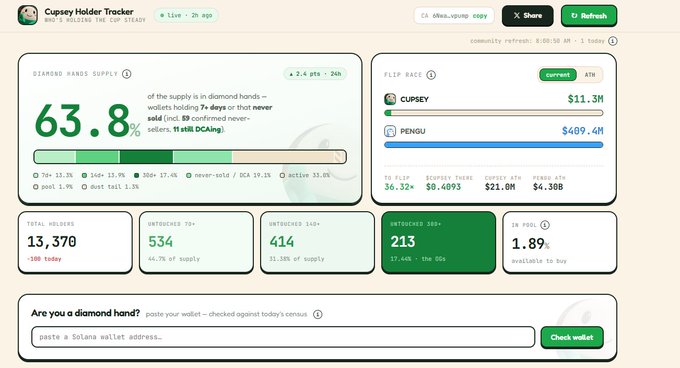Click the Check wallet button

point(572,337)
